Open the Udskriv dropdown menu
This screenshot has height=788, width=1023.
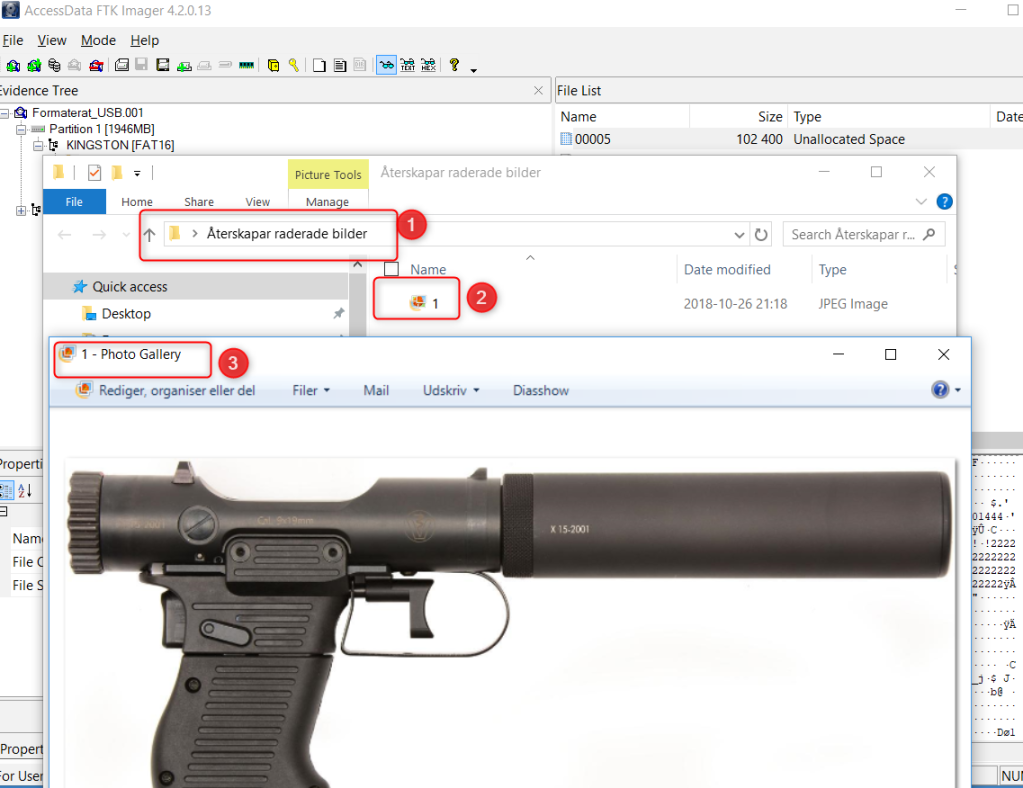pos(450,390)
